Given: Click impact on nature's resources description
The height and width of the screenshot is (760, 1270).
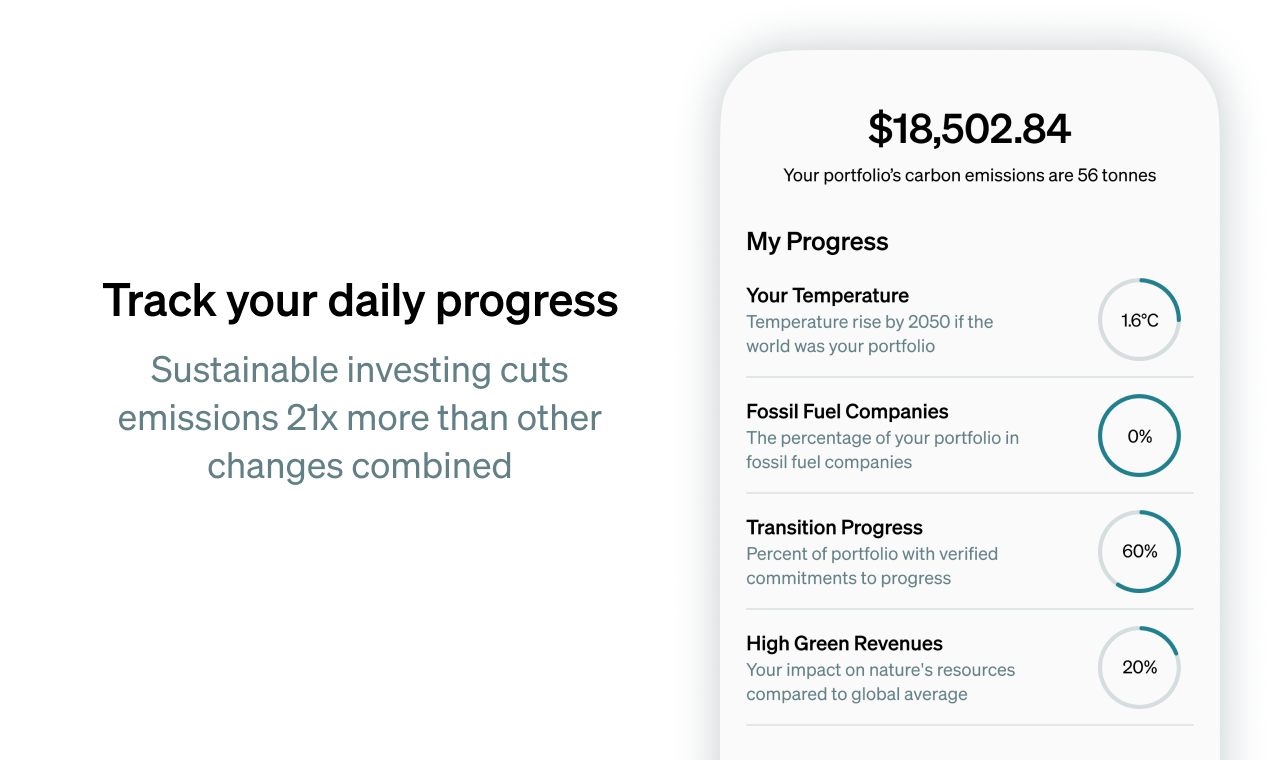Looking at the screenshot, I should [x=880, y=682].
